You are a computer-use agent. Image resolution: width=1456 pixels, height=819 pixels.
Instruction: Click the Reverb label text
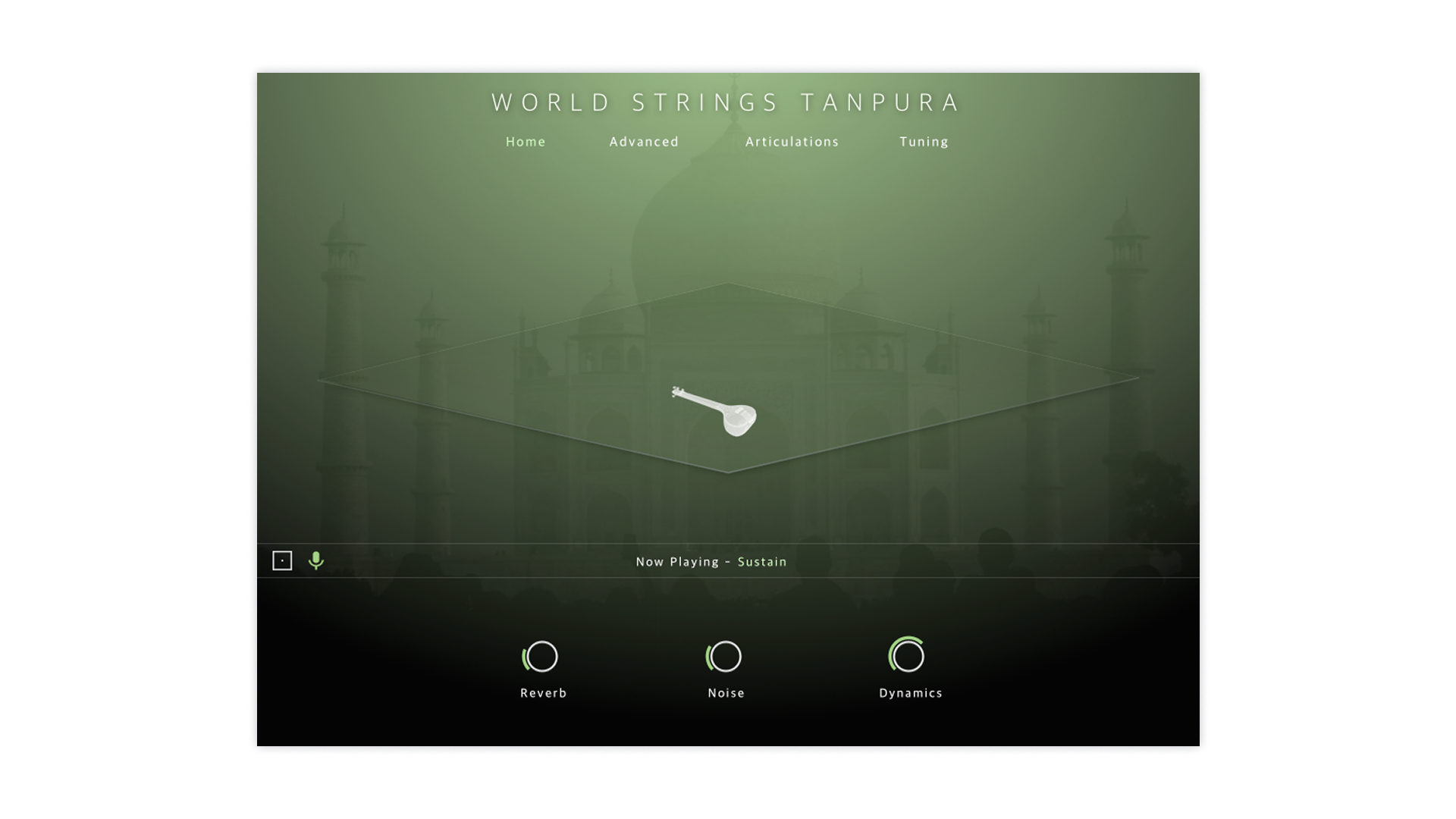click(543, 693)
